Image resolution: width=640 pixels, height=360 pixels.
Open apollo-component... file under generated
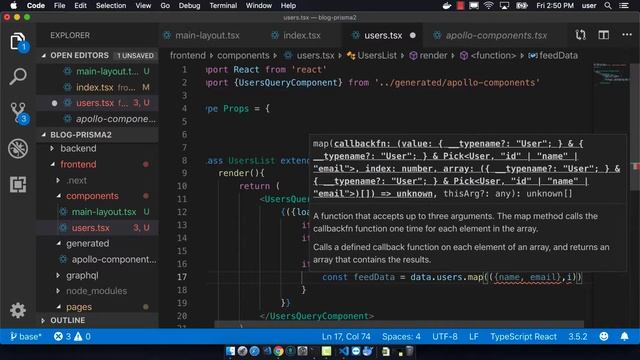click(98, 260)
